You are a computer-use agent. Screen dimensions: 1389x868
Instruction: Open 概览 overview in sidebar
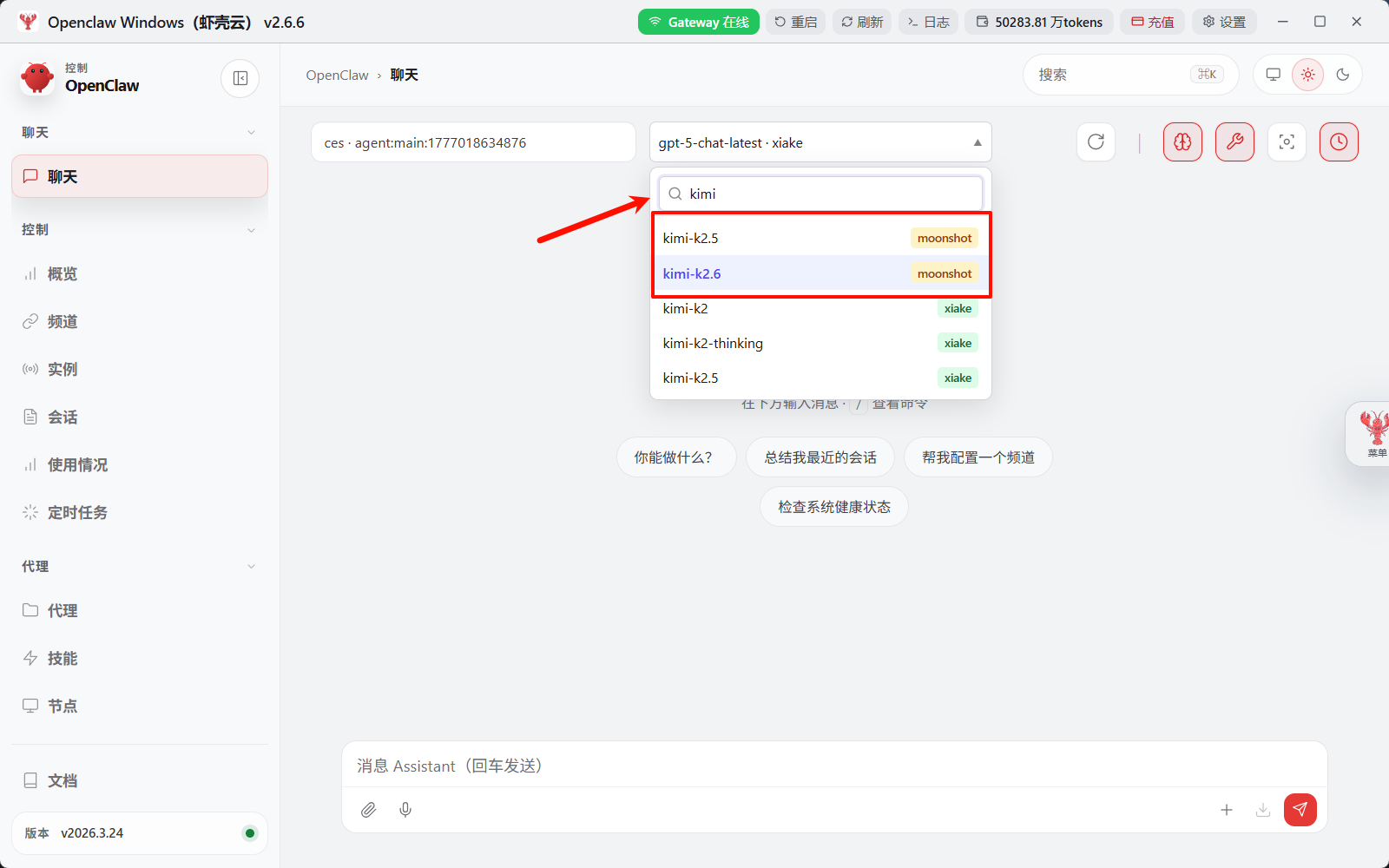[x=140, y=274]
